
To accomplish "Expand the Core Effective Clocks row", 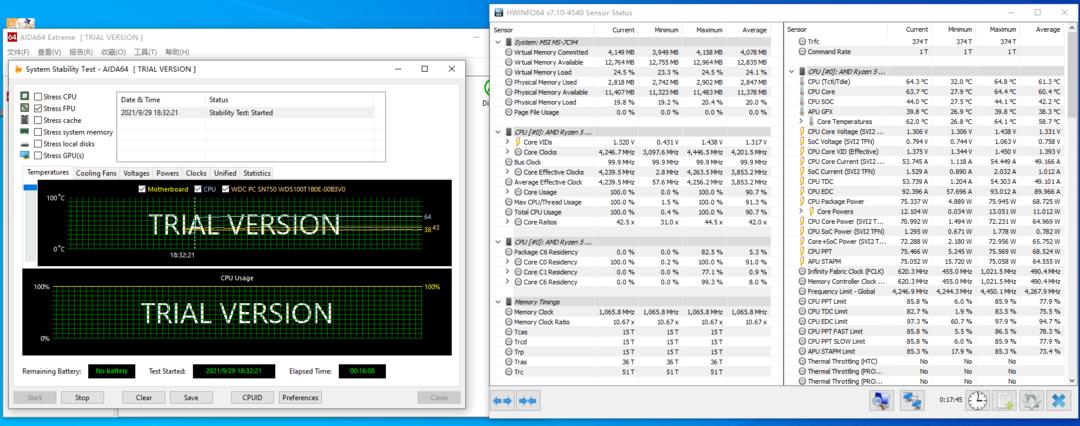I will [508, 172].
